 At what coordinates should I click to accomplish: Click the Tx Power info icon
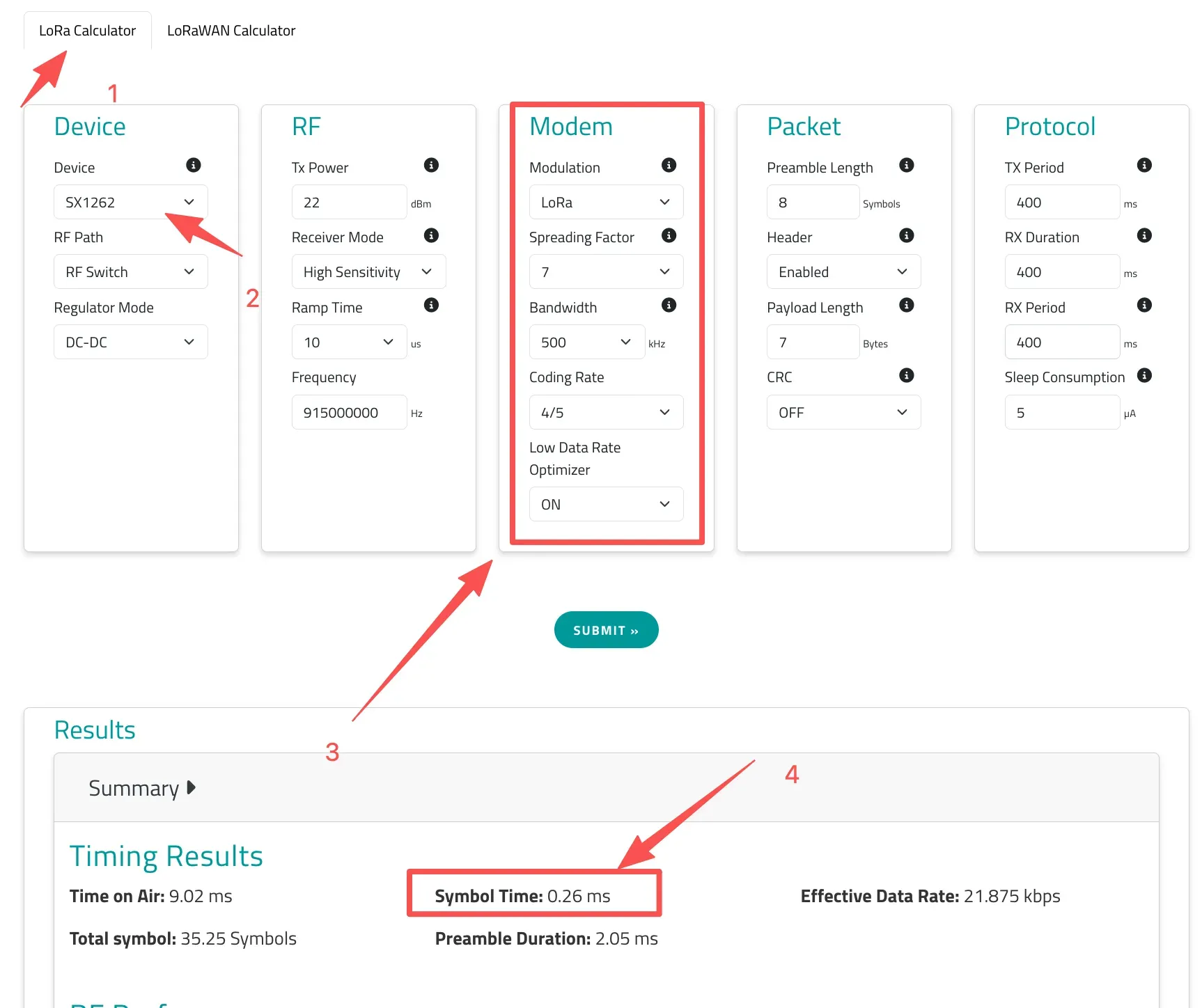430,165
